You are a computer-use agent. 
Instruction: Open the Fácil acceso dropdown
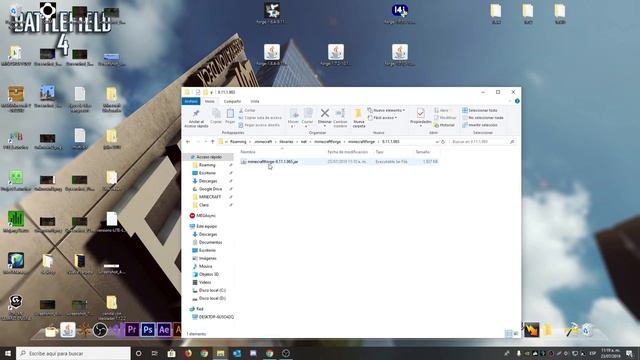(382, 118)
